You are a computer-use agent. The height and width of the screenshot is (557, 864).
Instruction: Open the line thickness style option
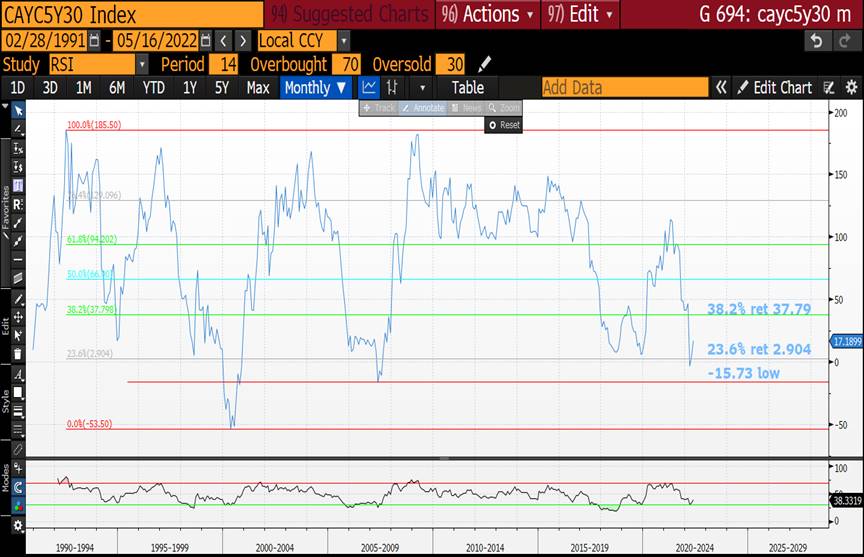coord(18,412)
